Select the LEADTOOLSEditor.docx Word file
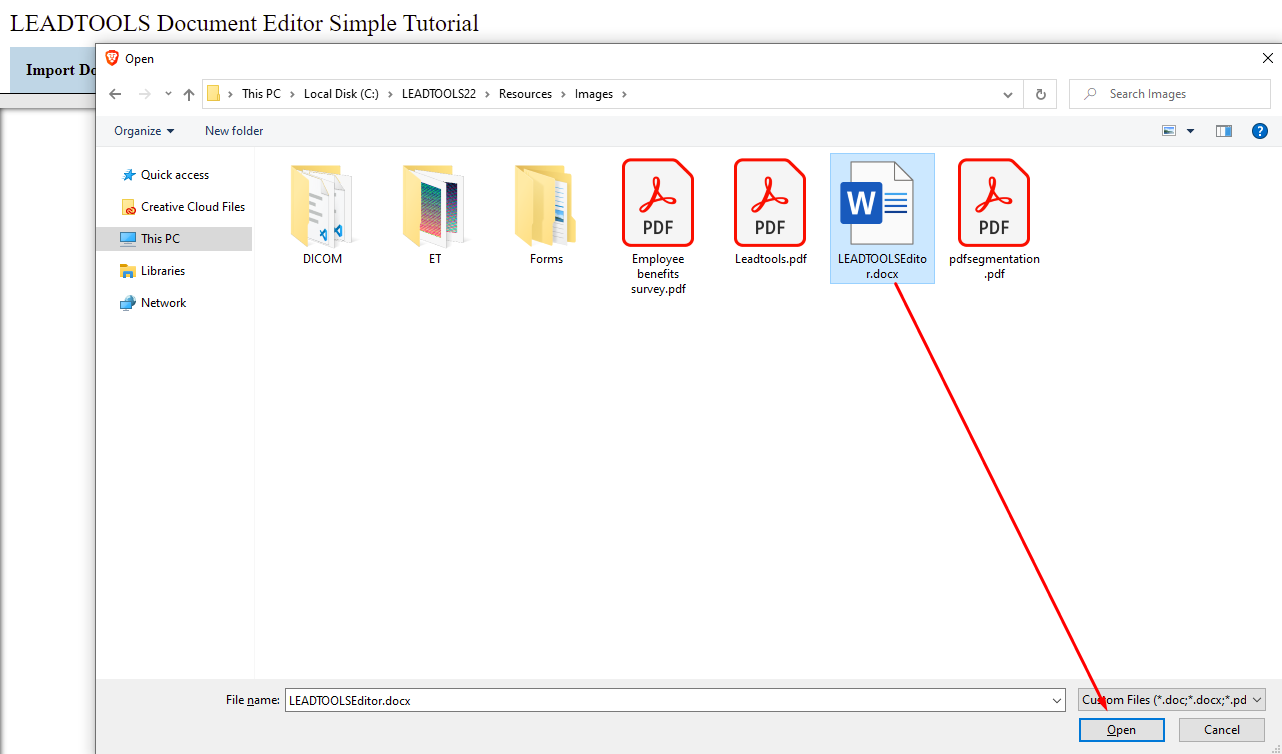Viewport: 1282px width, 754px height. click(x=882, y=218)
